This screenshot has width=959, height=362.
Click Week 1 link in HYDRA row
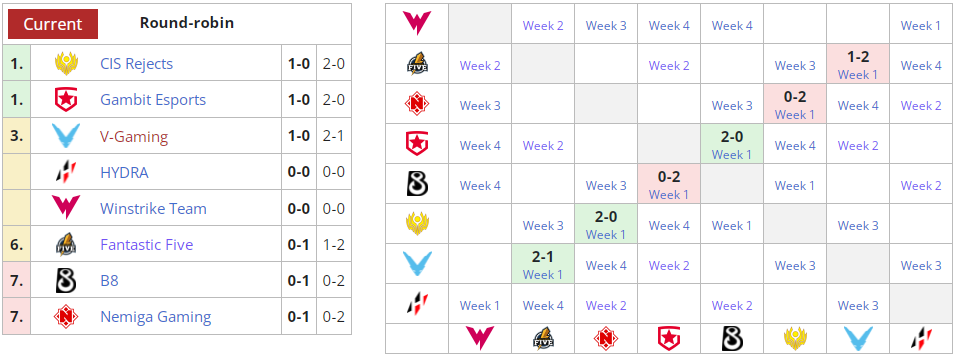(x=480, y=305)
